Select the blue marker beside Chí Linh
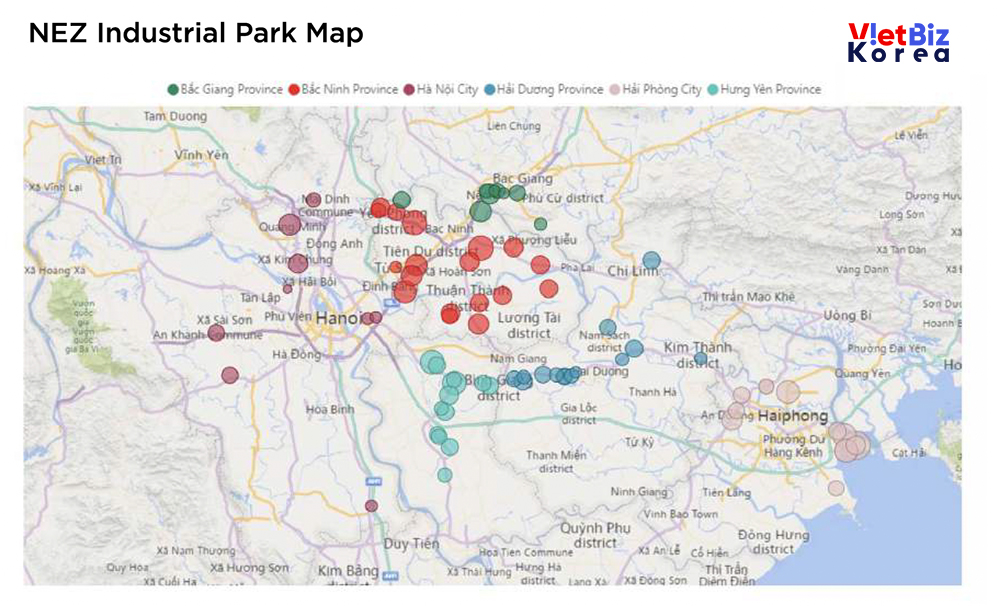The width and height of the screenshot is (1000, 606). point(651,261)
